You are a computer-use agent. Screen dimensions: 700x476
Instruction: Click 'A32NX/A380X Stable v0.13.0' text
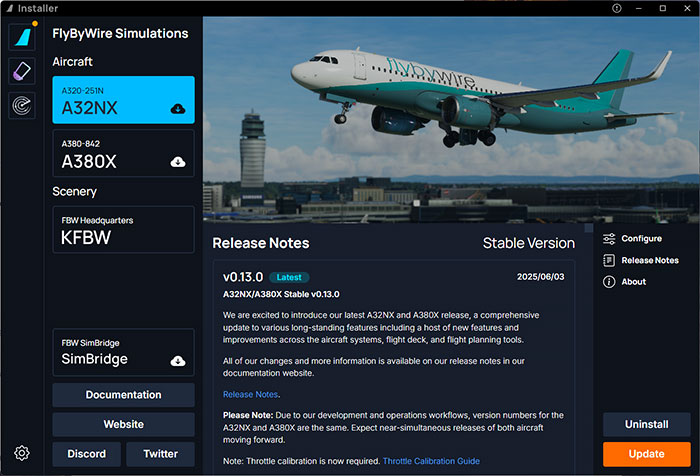281,294
